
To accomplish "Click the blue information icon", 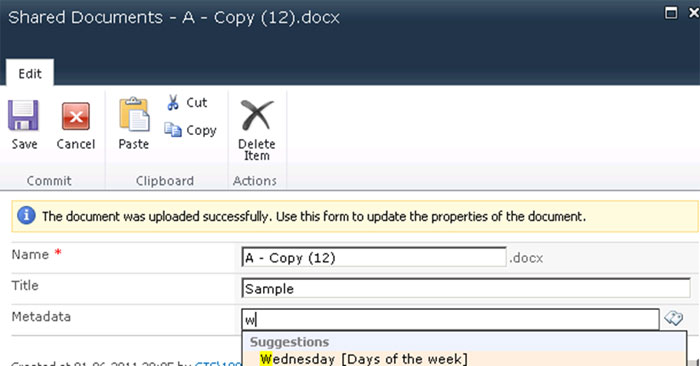I will click(26, 216).
